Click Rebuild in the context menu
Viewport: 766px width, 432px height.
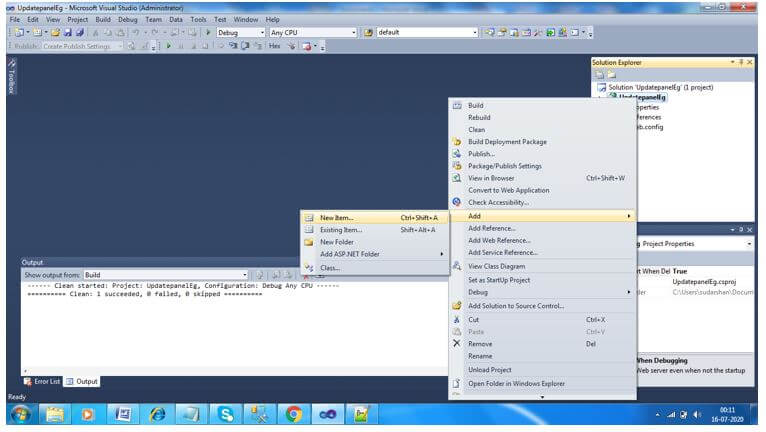[542, 118]
